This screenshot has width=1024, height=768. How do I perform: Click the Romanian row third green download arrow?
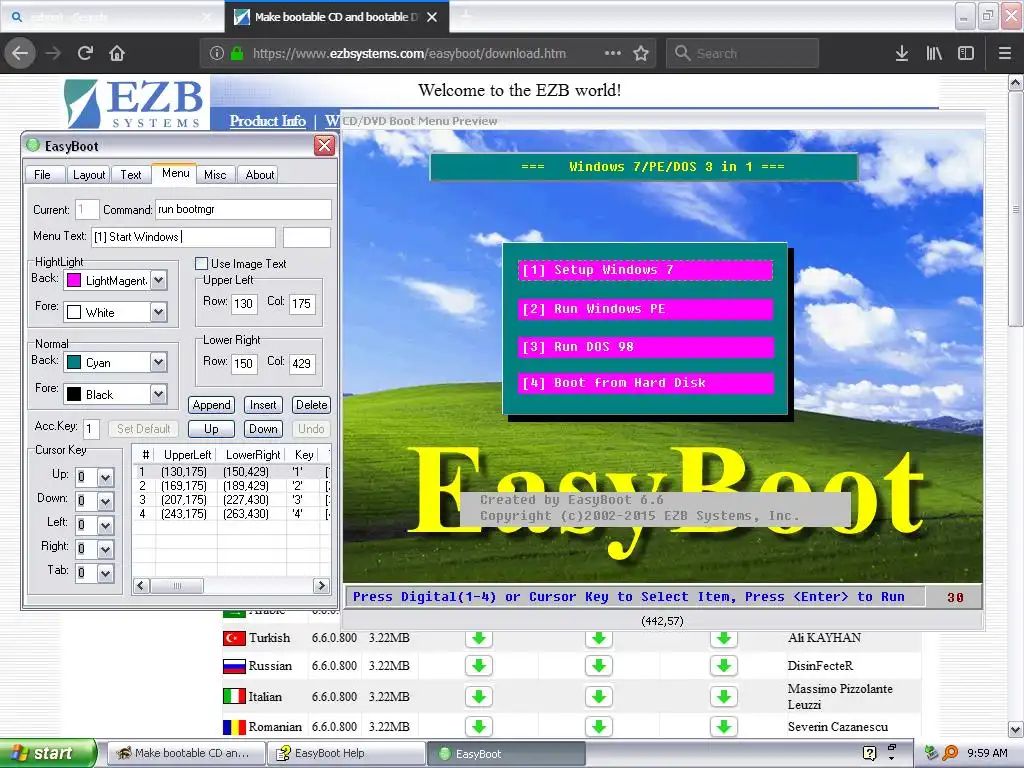tap(724, 726)
